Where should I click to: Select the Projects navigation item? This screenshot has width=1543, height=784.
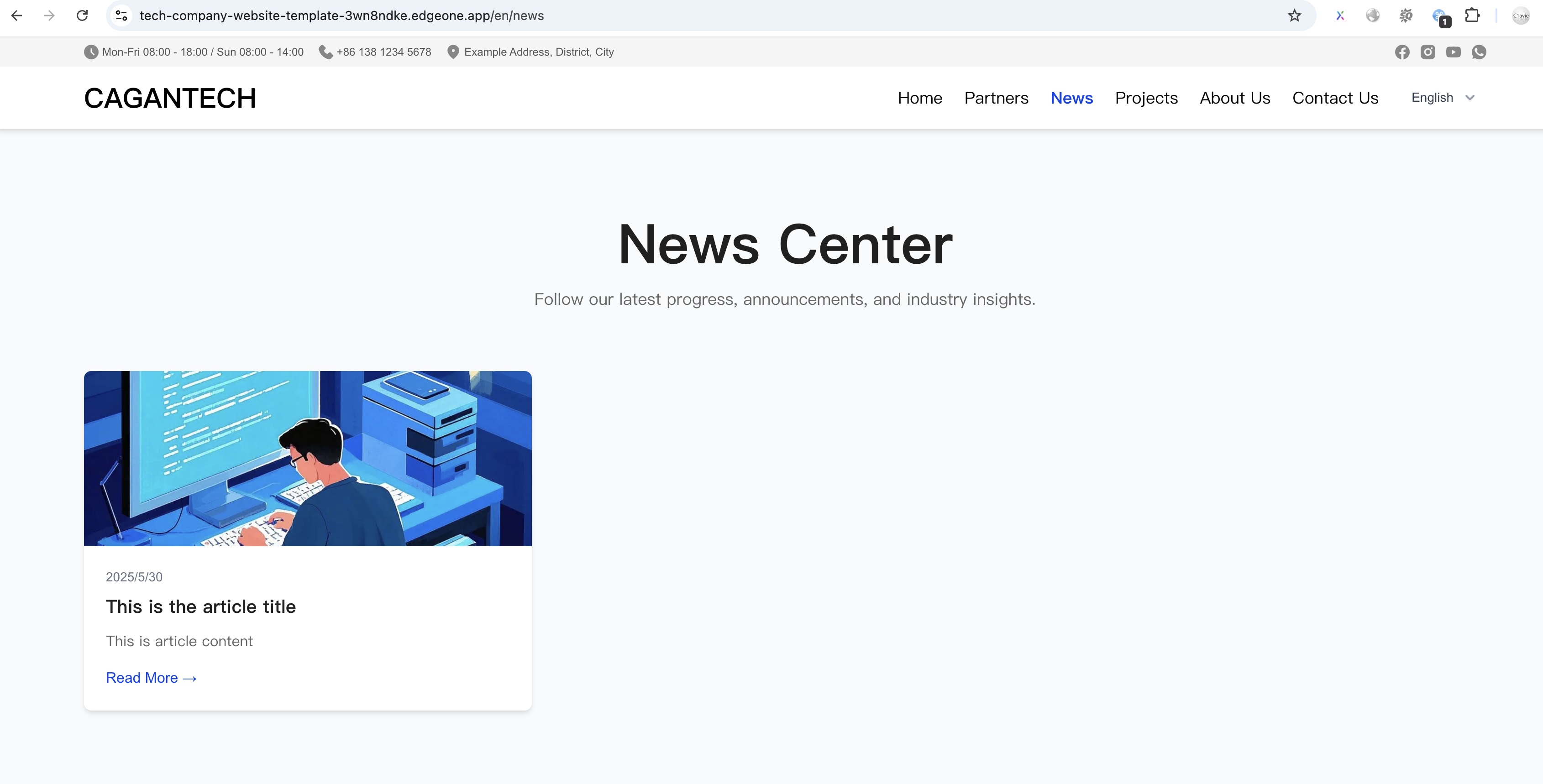pos(1146,98)
